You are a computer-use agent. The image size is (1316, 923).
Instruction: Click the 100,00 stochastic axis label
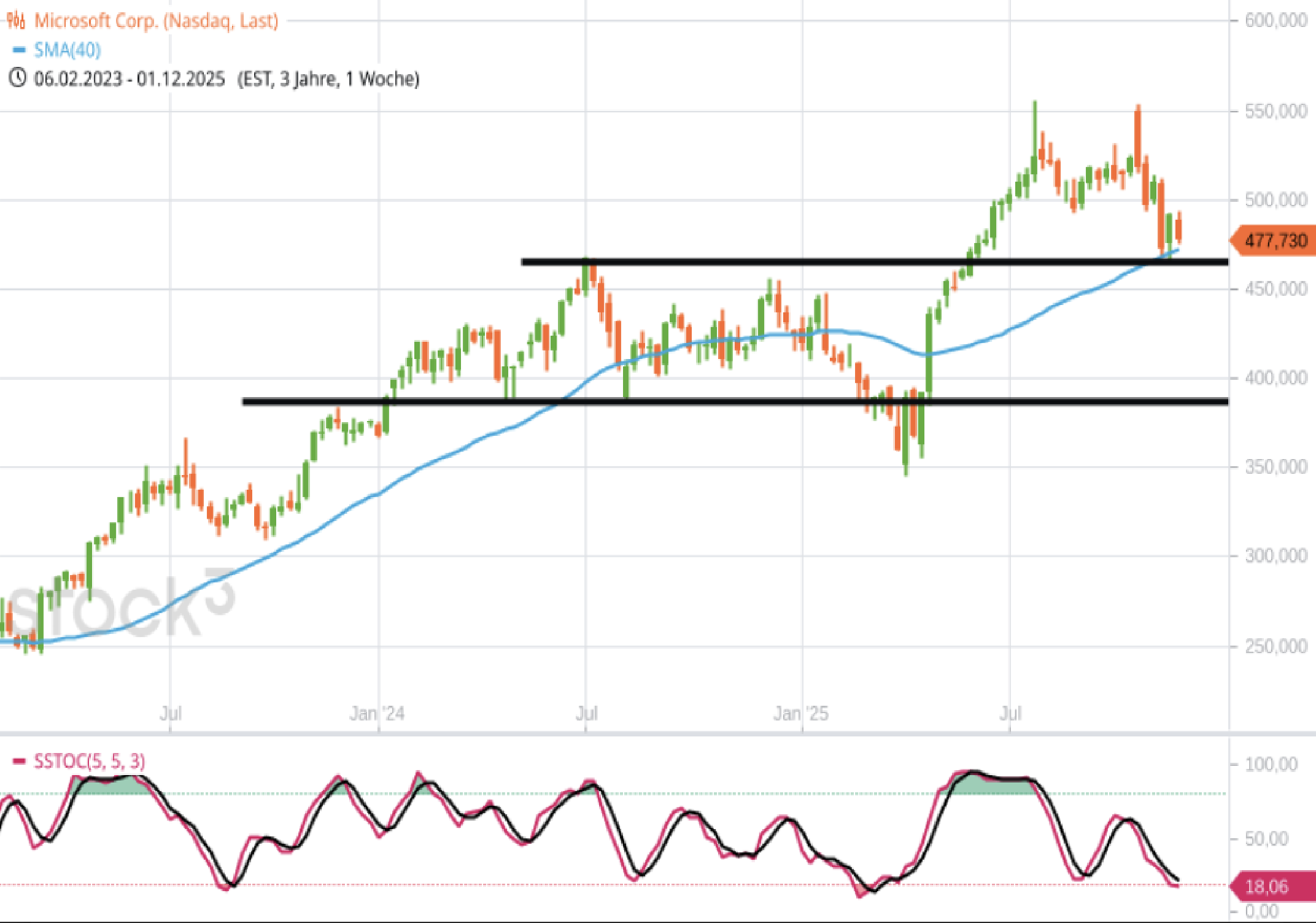(1271, 764)
